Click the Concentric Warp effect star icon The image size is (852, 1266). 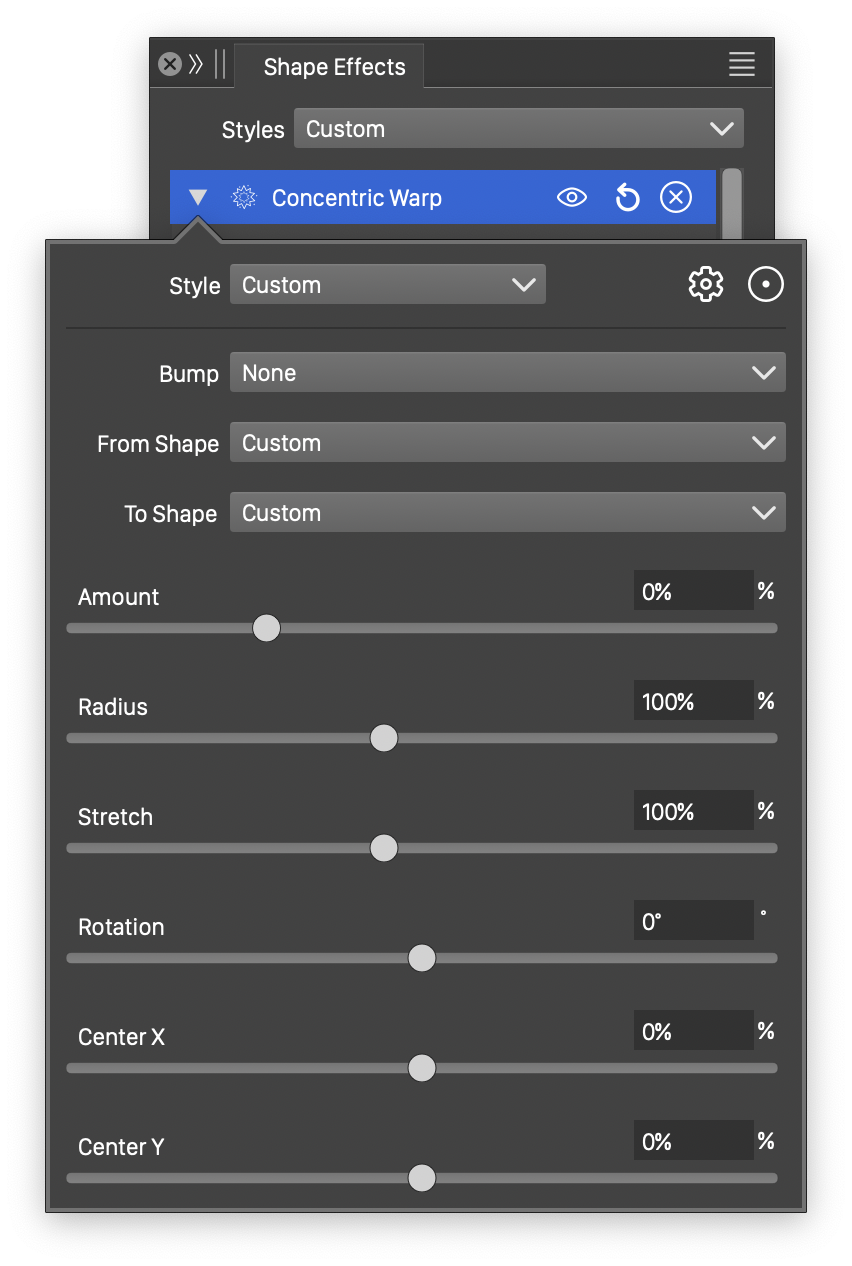point(243,198)
